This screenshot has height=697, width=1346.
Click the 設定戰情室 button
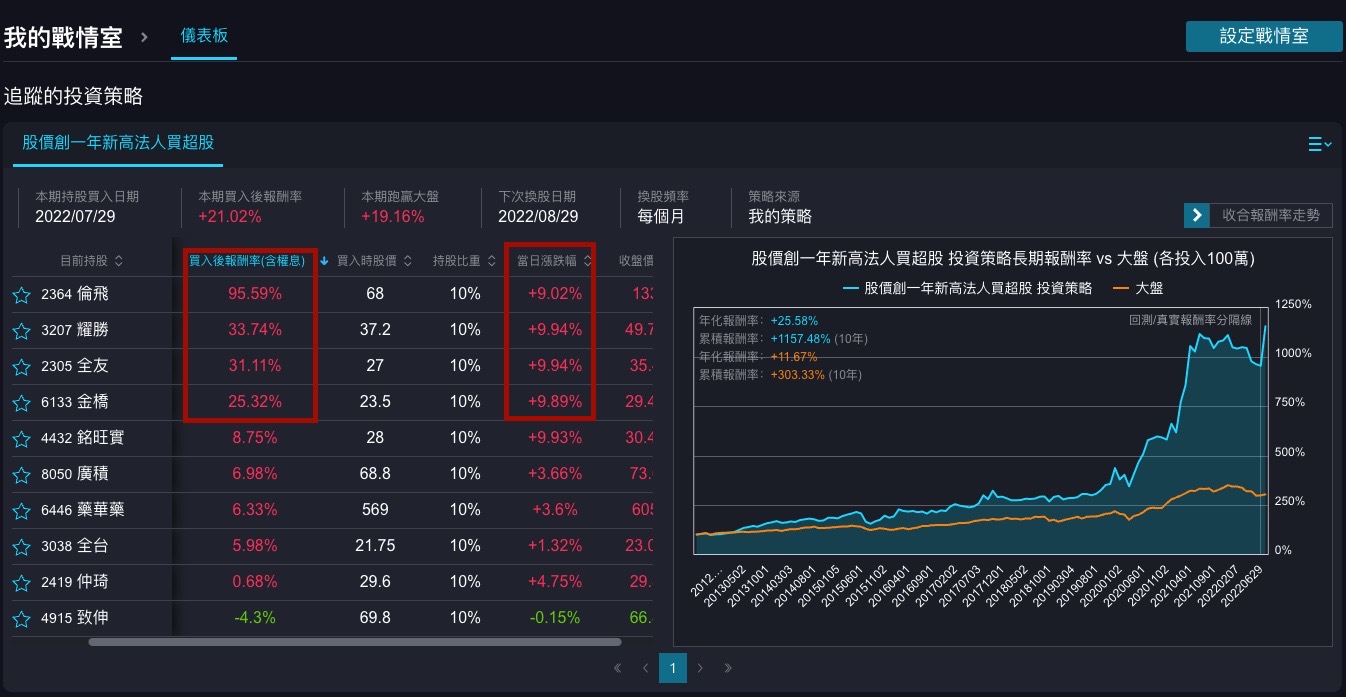tap(1263, 36)
